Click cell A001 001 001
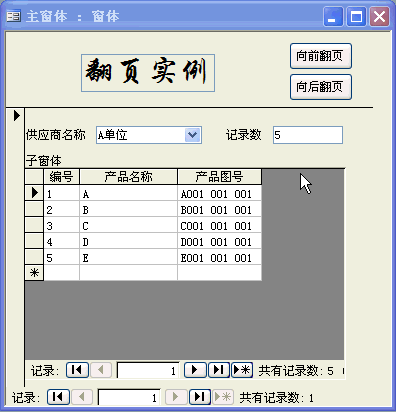396x412 pixels. tap(219, 193)
